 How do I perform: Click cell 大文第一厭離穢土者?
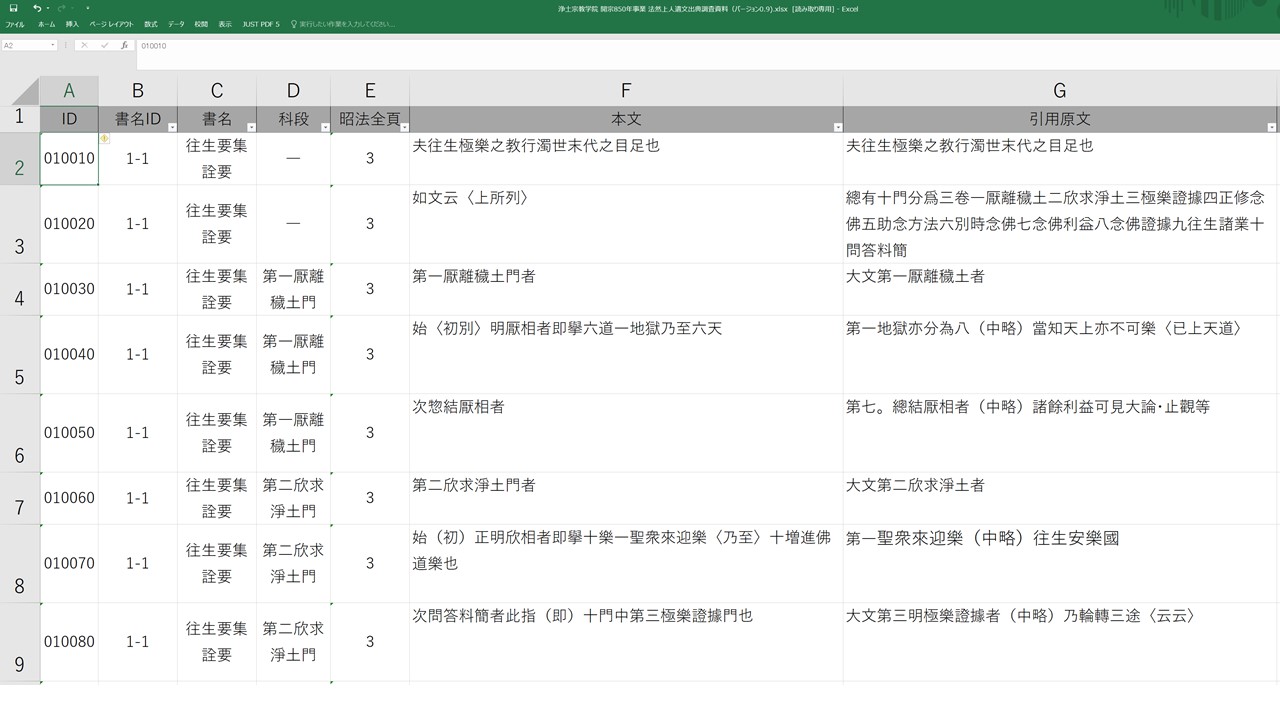(1060, 289)
